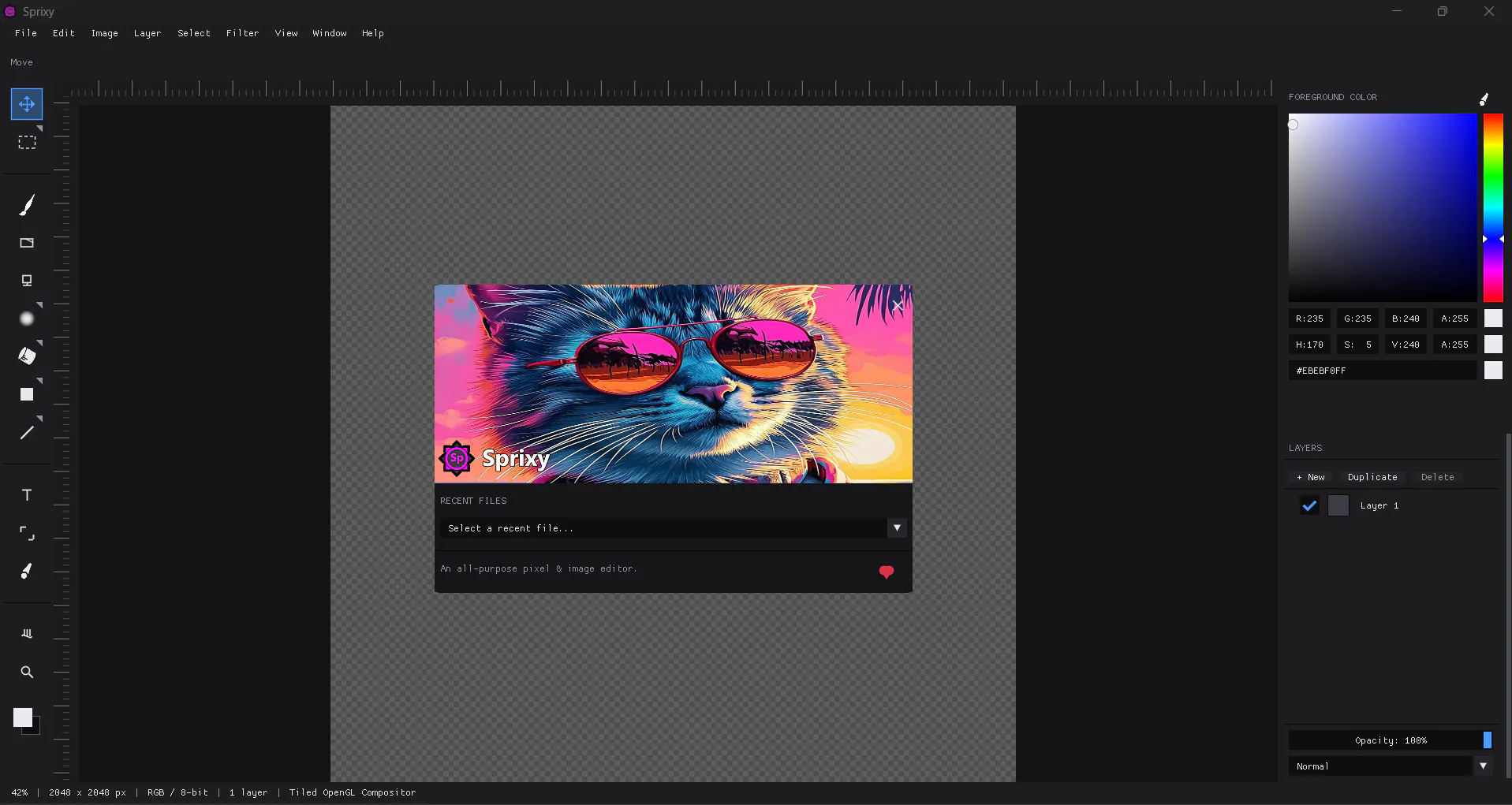Image resolution: width=1512 pixels, height=805 pixels.
Task: Select the line drawing tool
Action: point(27,432)
